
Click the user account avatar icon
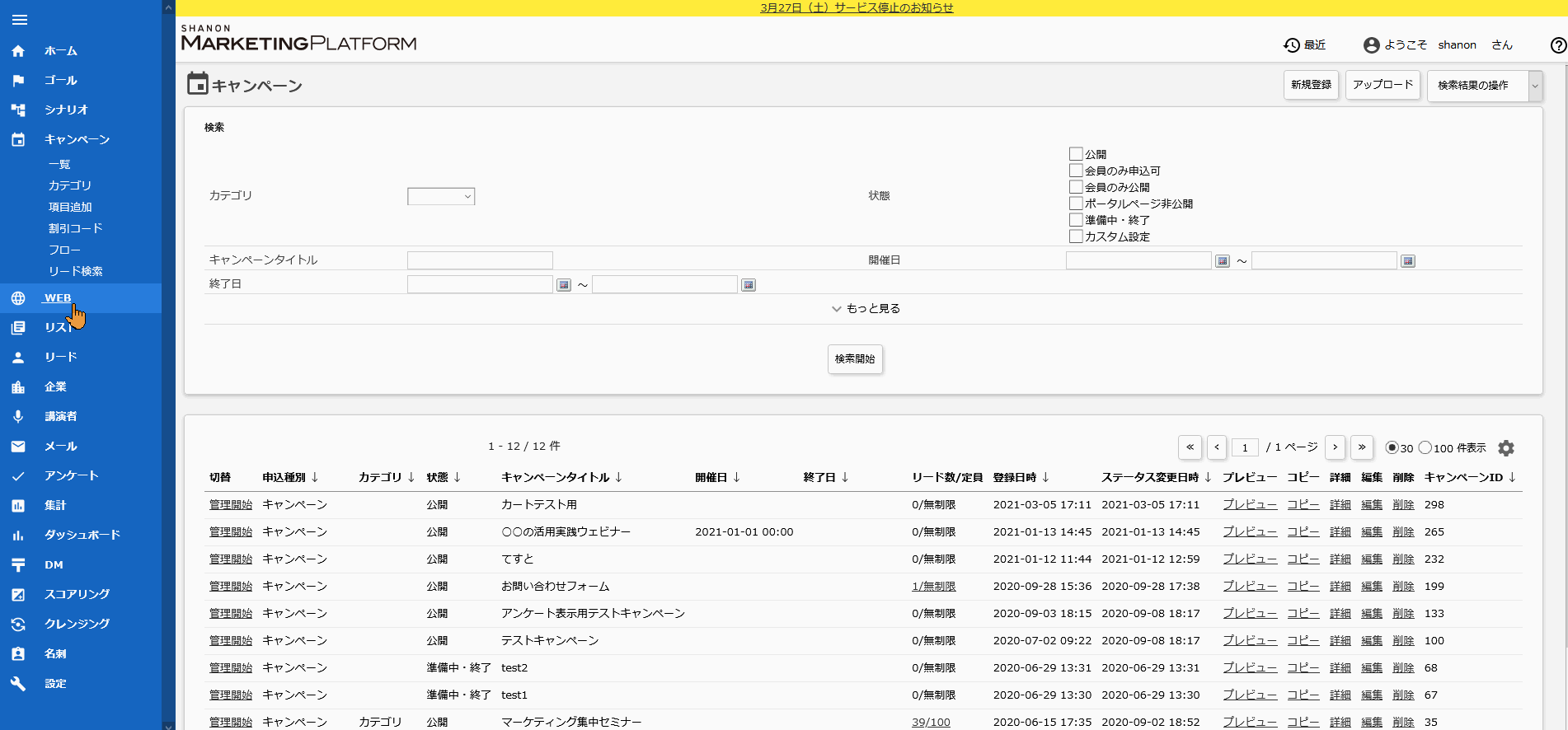(x=1372, y=45)
